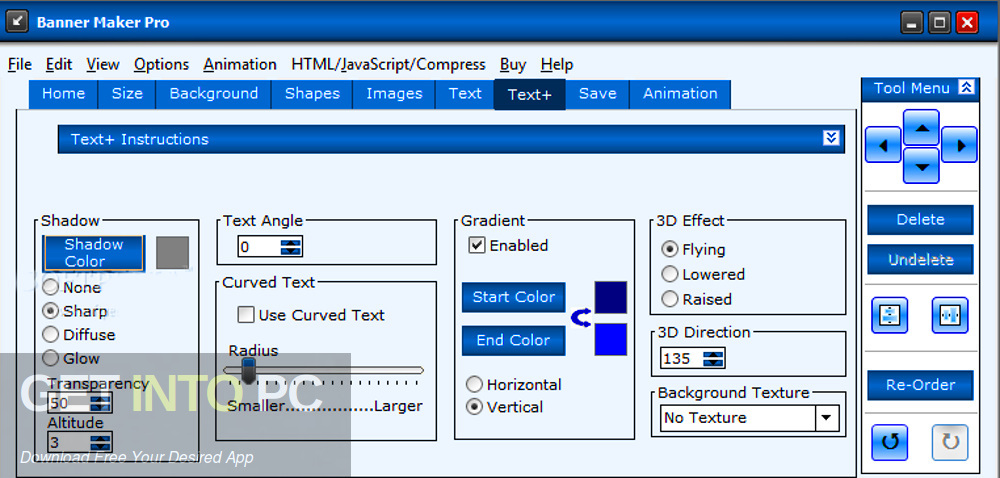
Task: Click the move-up arrow in Tool Menu
Action: click(x=921, y=127)
